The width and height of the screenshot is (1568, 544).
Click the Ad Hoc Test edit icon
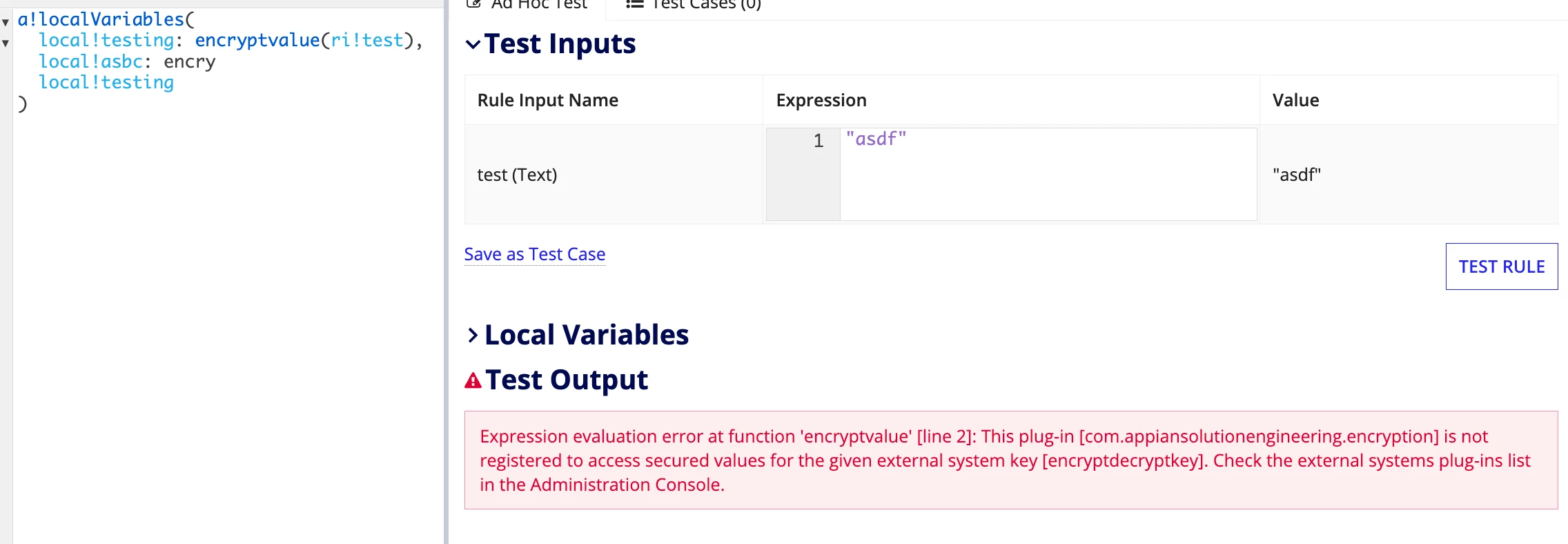coord(473,3)
